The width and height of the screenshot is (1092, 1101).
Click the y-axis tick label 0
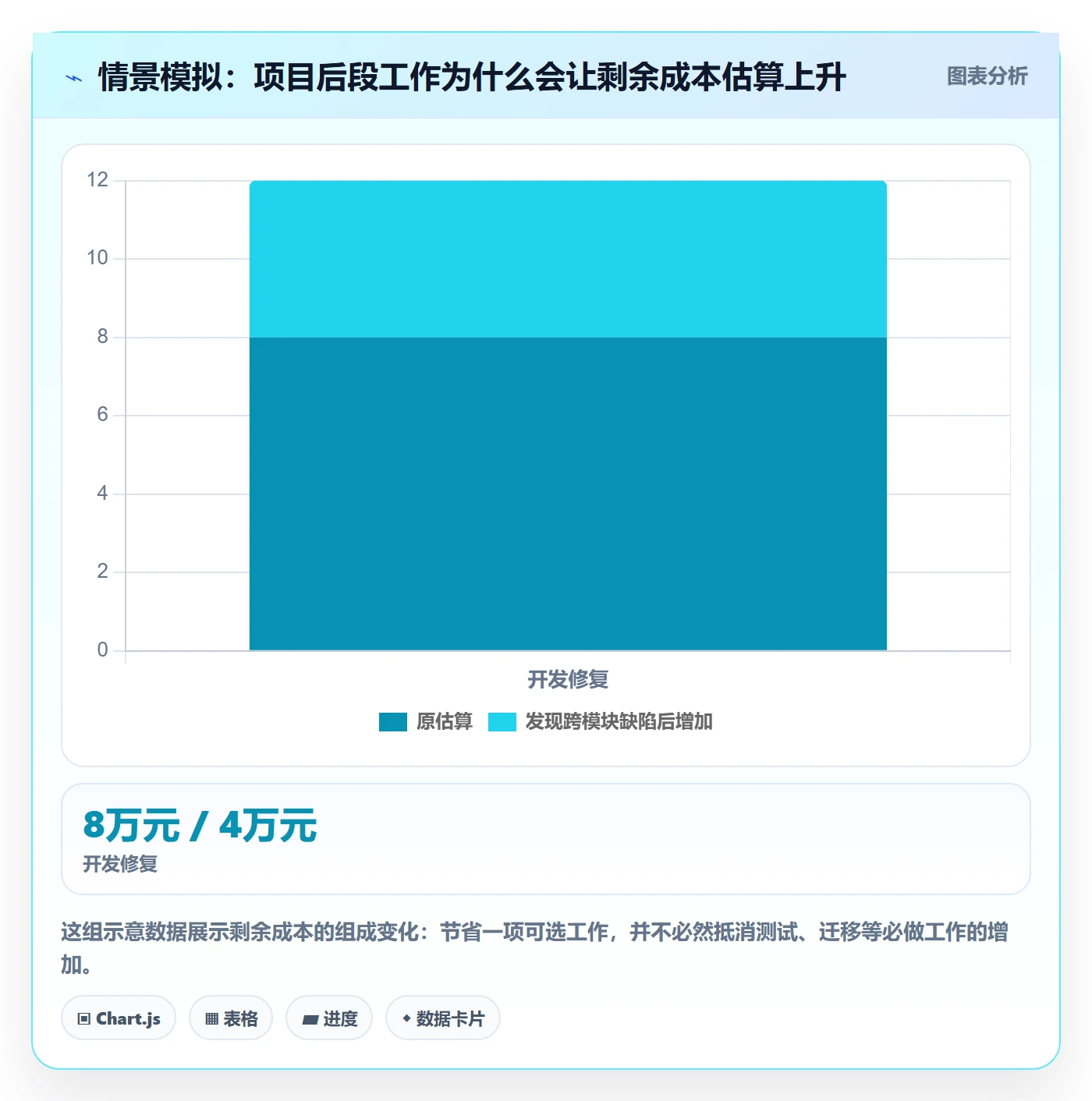tap(102, 650)
